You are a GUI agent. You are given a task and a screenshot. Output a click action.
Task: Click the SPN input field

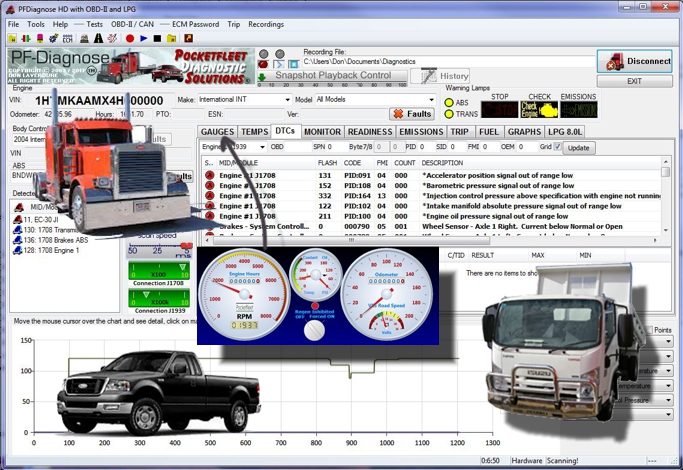point(336,147)
